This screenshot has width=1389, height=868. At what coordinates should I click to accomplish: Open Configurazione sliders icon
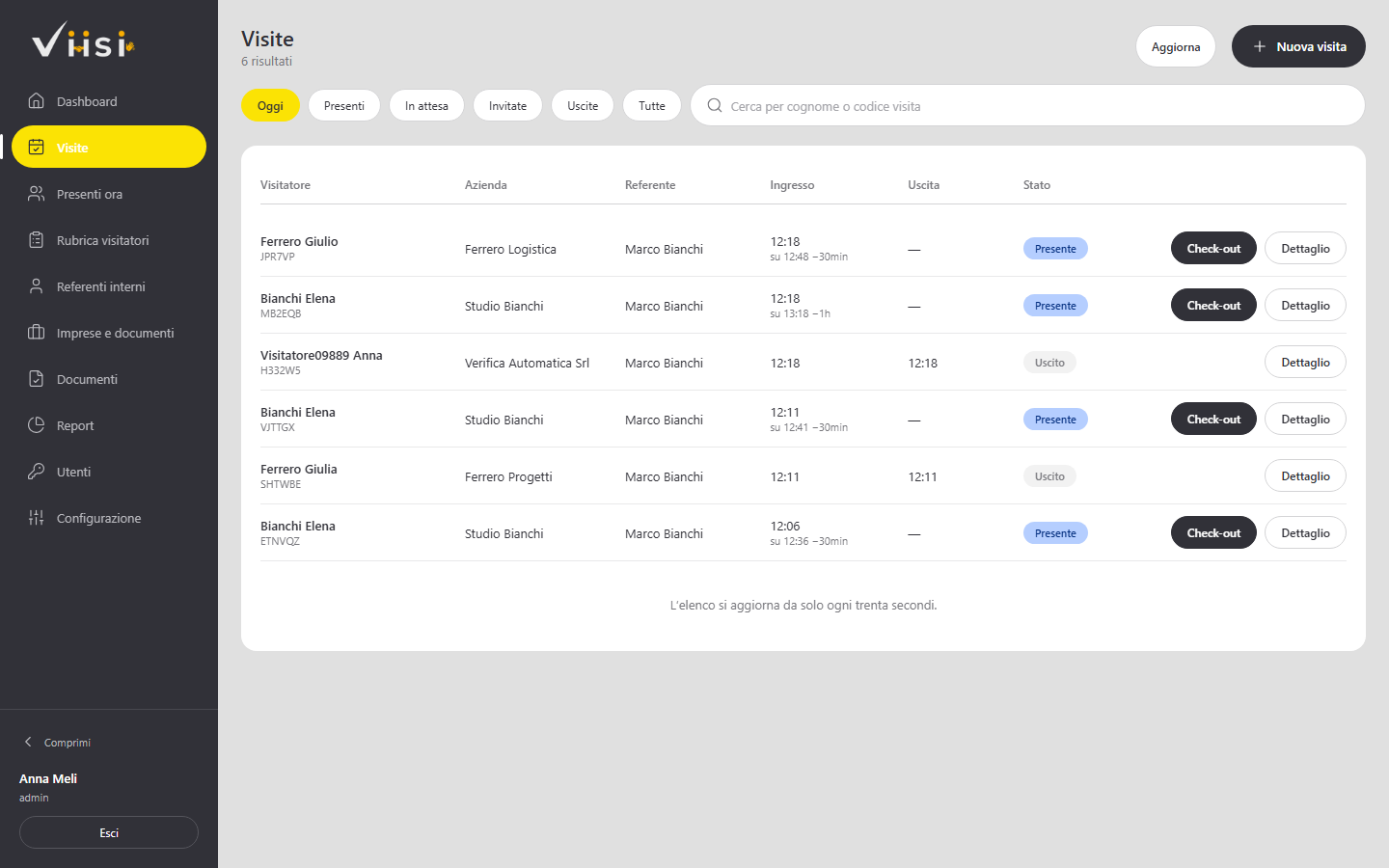[x=37, y=517]
